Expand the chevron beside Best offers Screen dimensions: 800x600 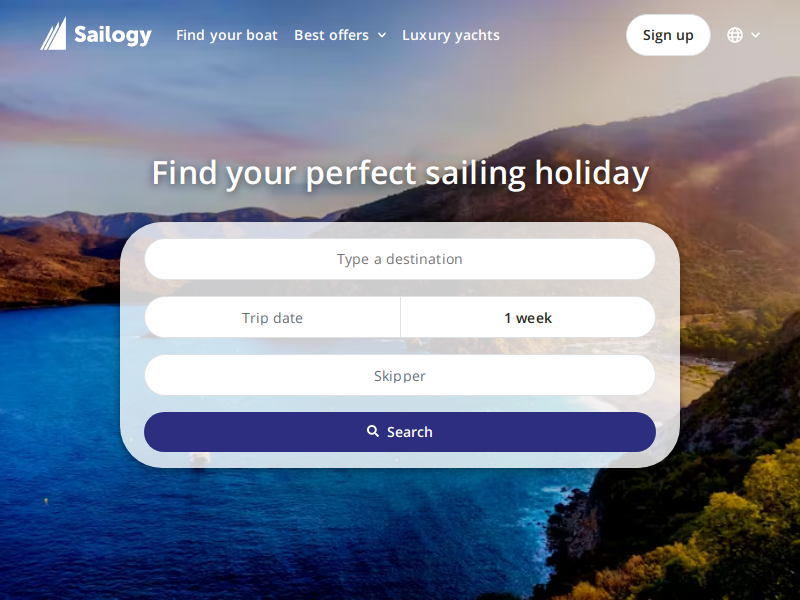(382, 35)
